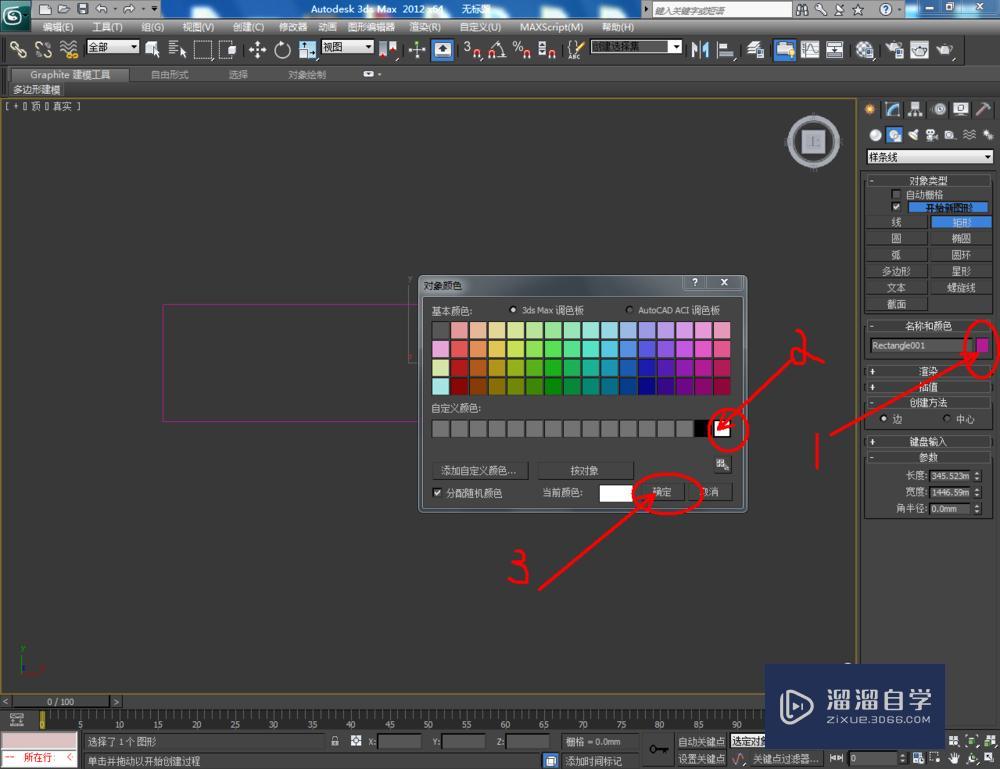This screenshot has height=769, width=1000.
Task: Enable the 自动栅格 checkbox
Action: click(x=895, y=194)
